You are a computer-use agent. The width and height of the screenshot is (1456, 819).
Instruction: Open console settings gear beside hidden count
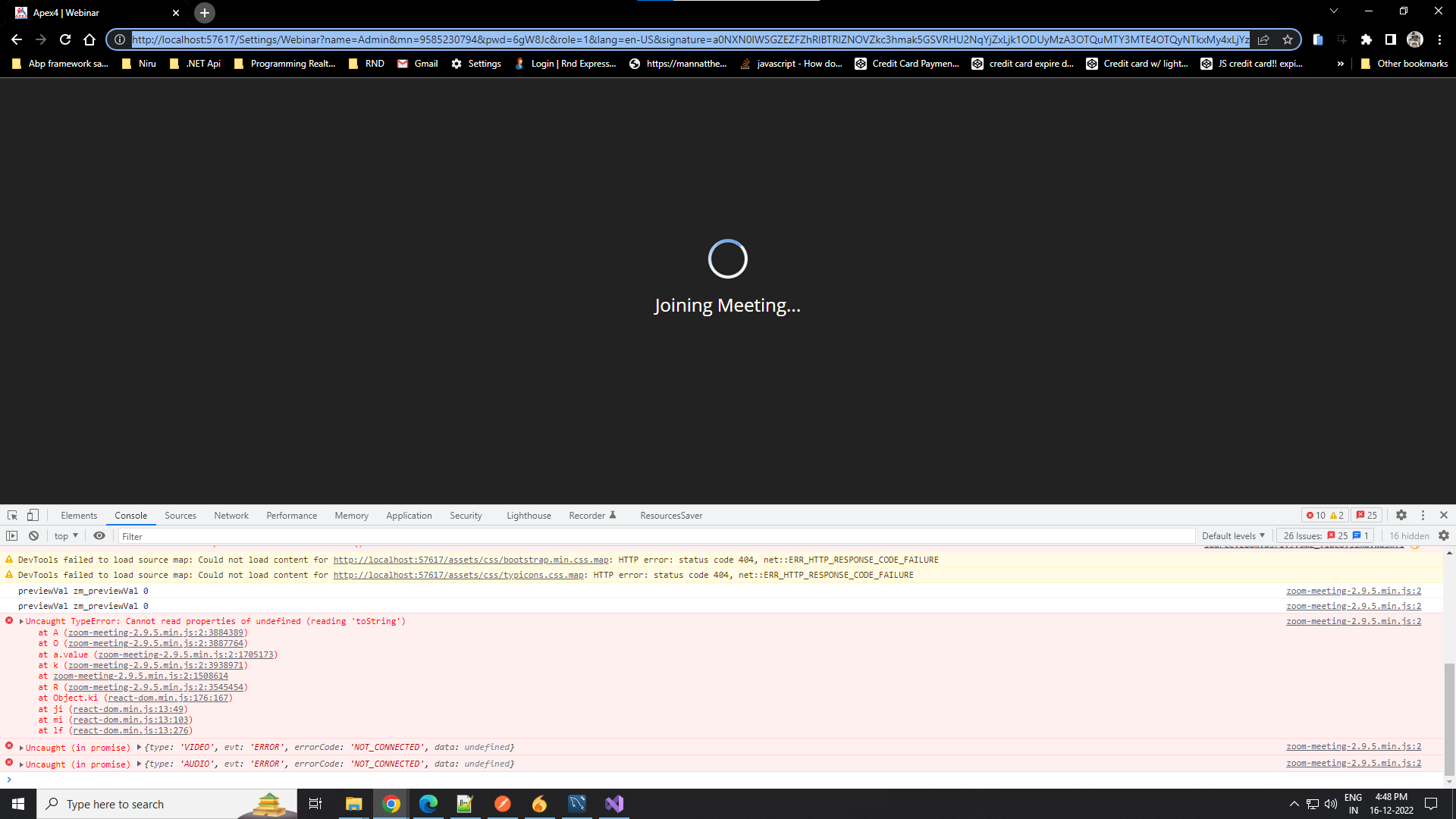tap(1444, 535)
